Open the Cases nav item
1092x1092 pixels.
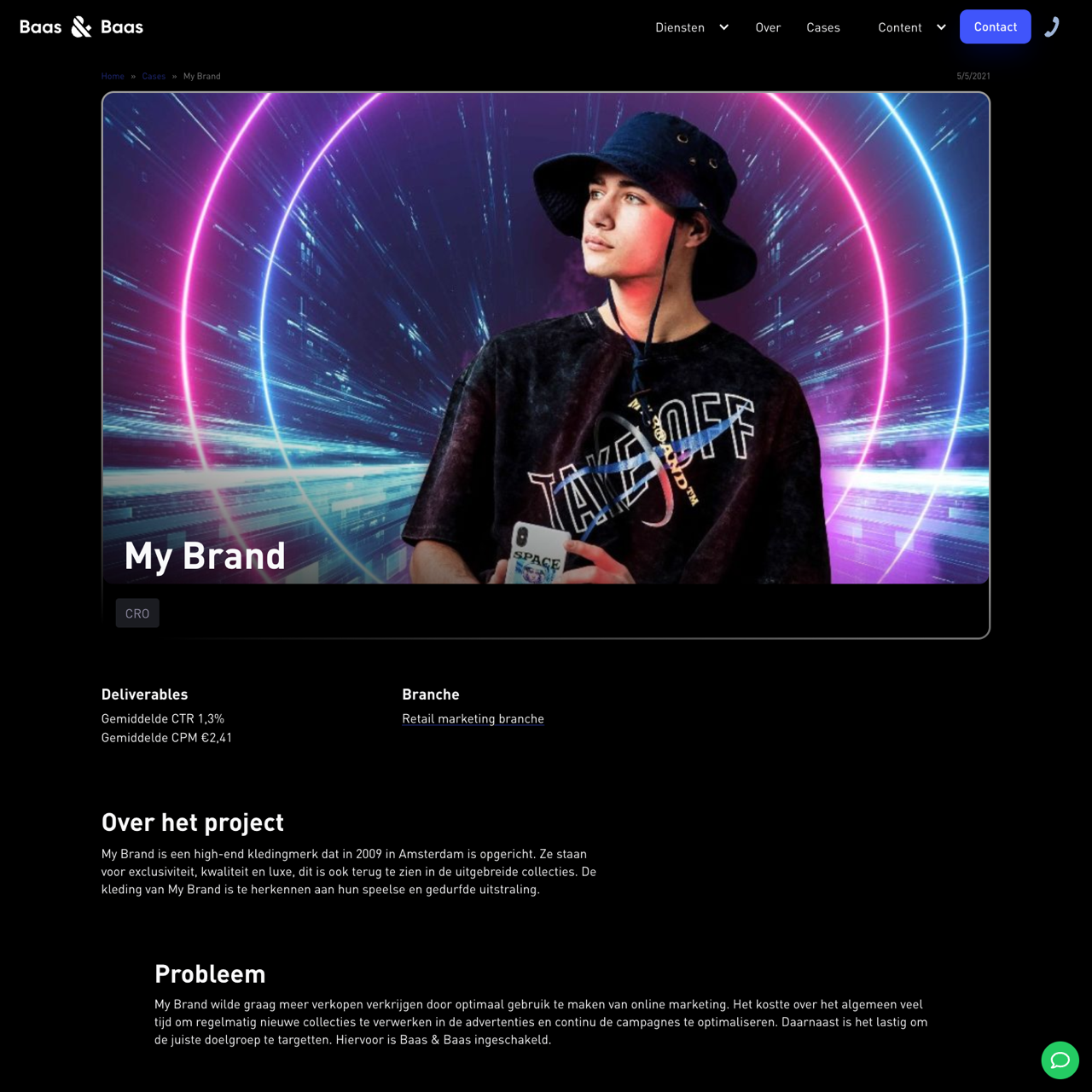823,27
